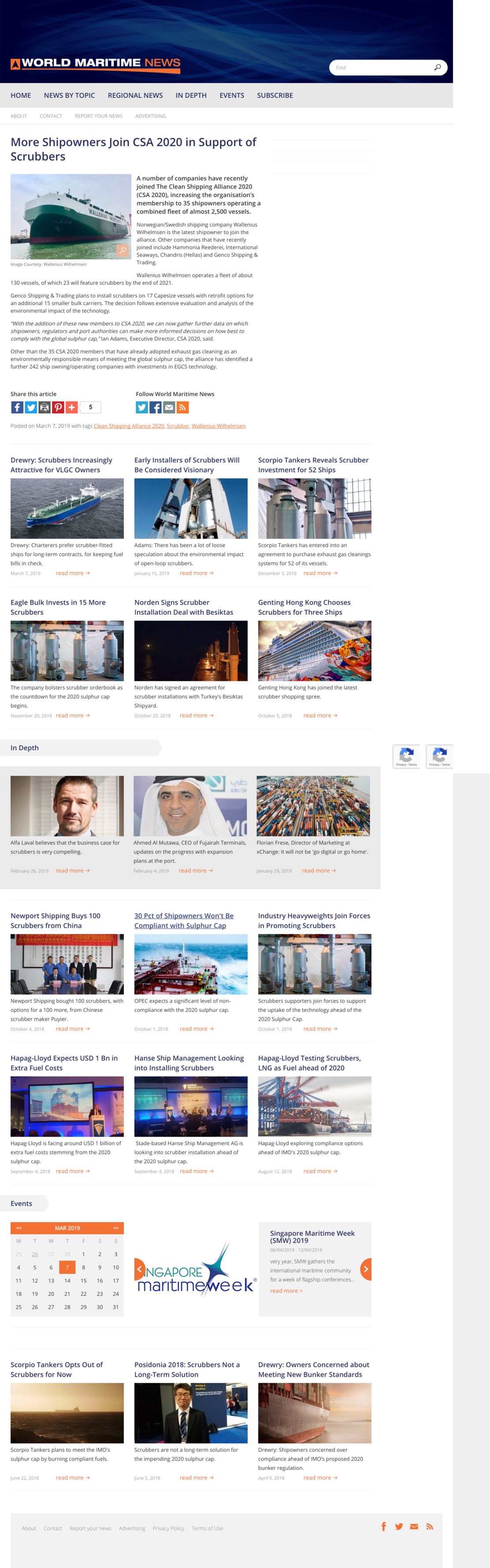Select February 26 in events calendar

35,1255
